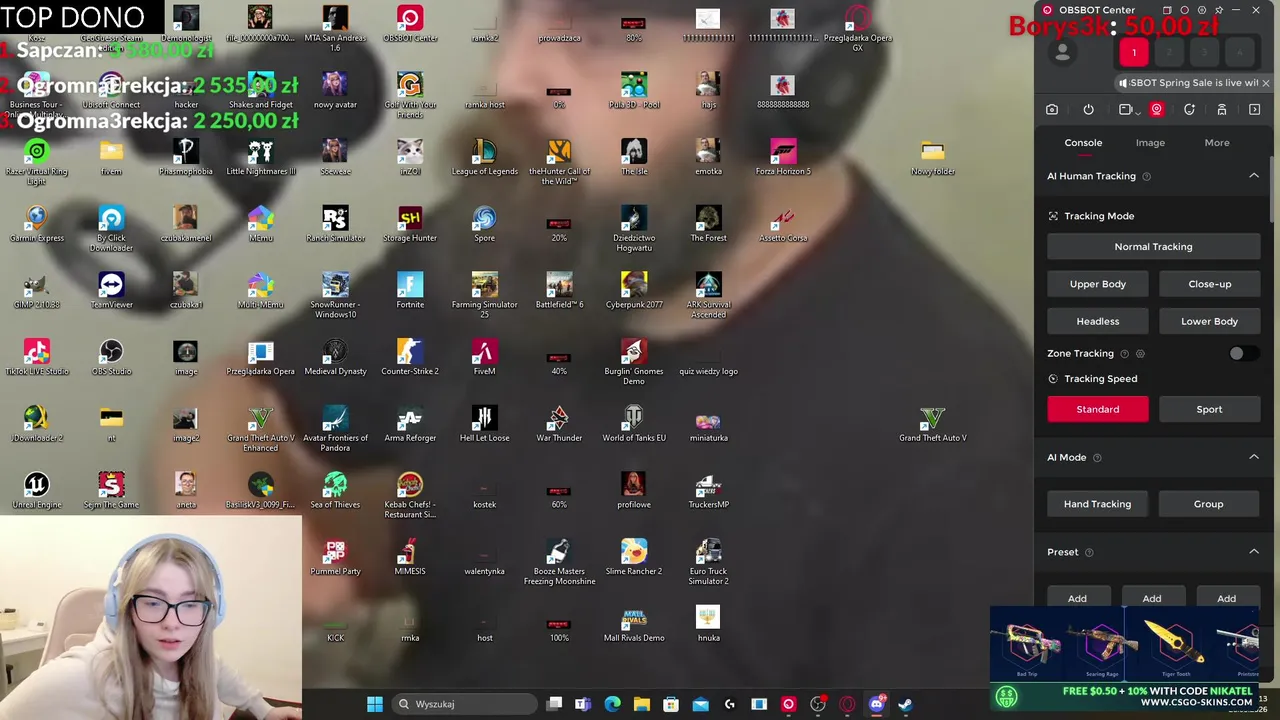
Task: Select the War Thunder desktop icon
Action: tap(559, 425)
